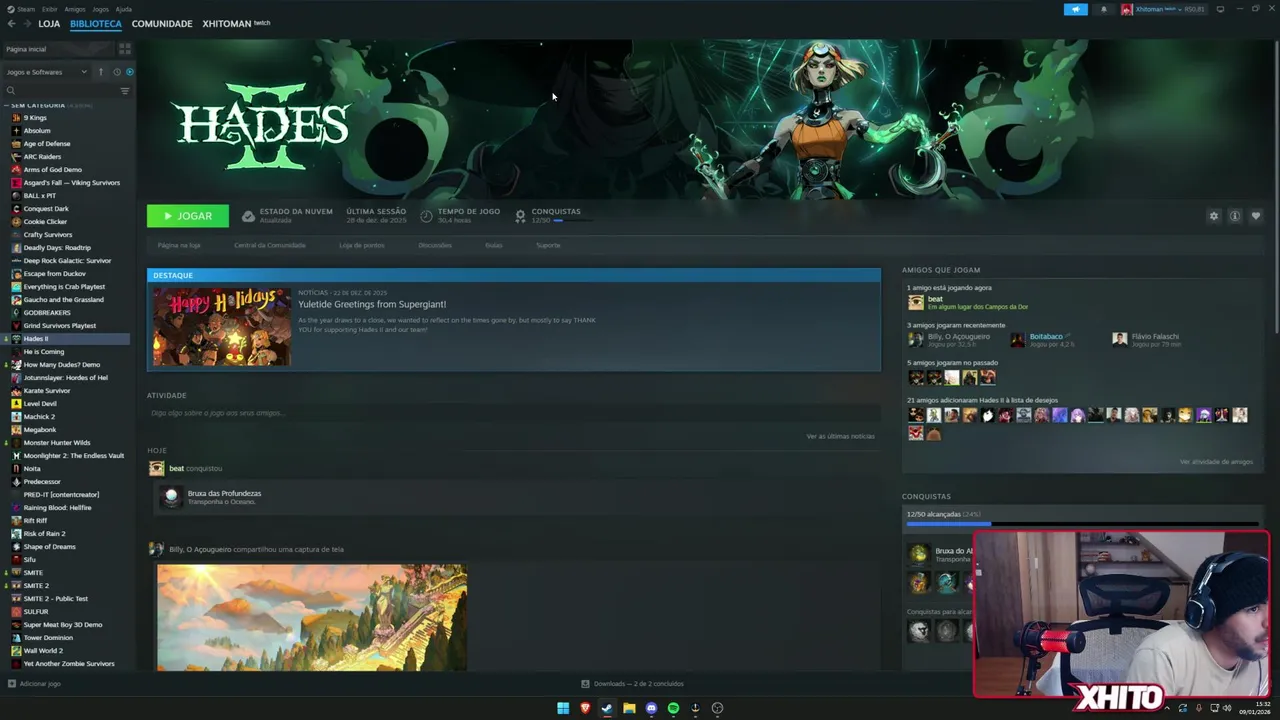Viewport: 1280px width, 720px height.
Task: Open the Discussões link
Action: (435, 245)
